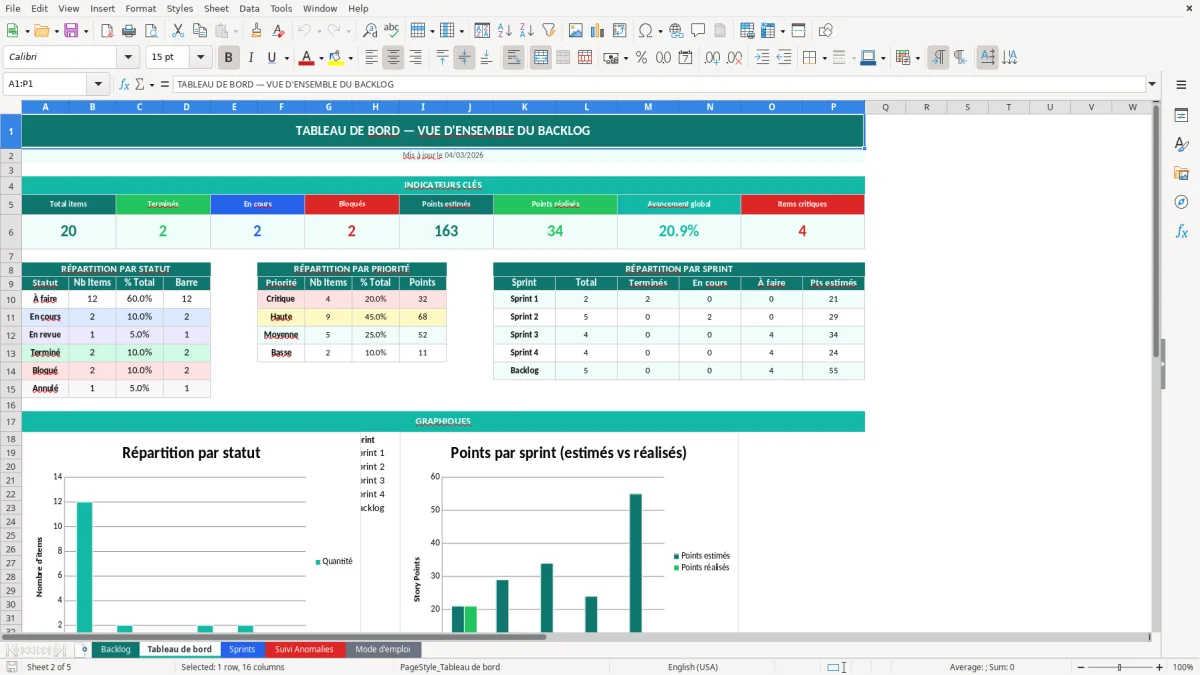1200x675 pixels.
Task: Expand the formula bar arrow
Action: tap(1152, 85)
